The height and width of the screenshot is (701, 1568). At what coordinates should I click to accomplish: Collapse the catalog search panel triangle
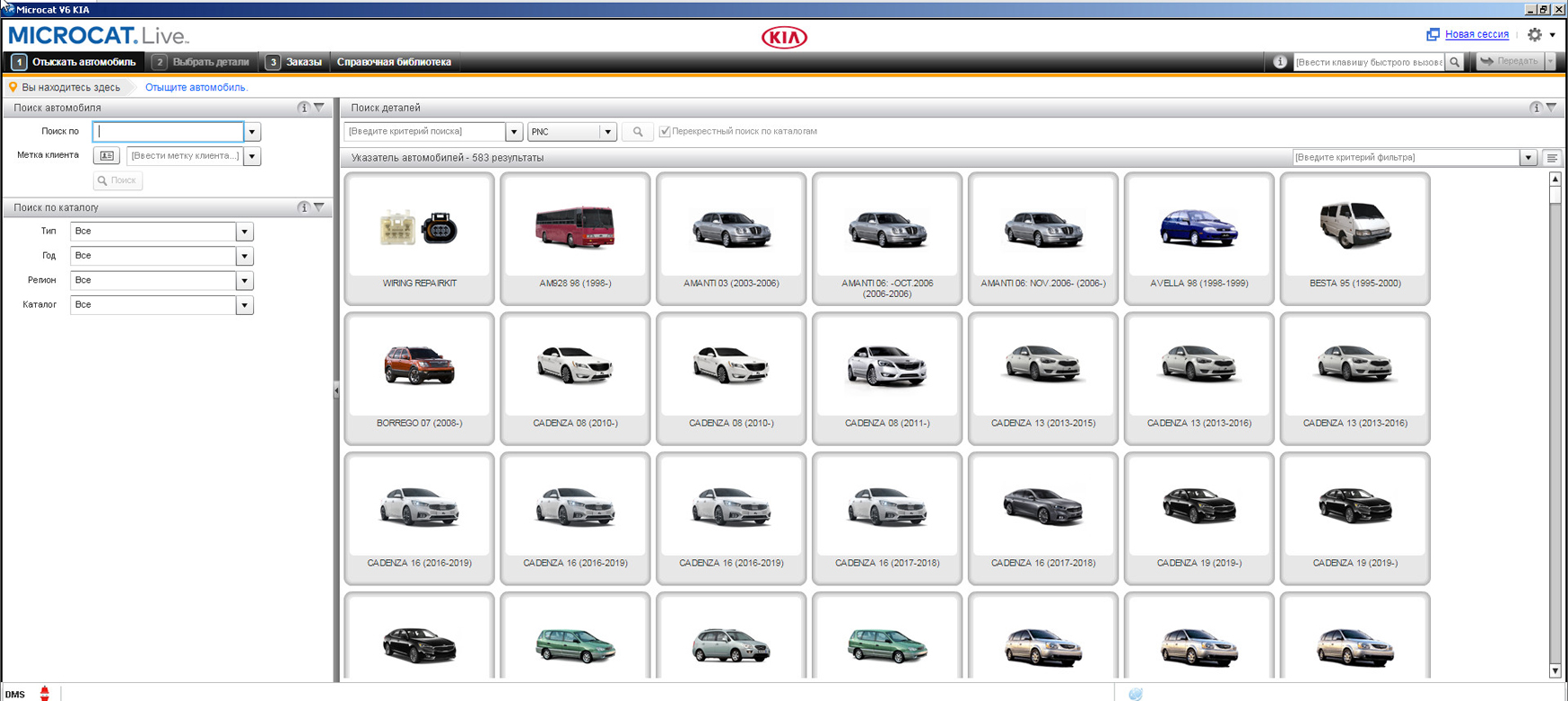pyautogui.click(x=319, y=207)
